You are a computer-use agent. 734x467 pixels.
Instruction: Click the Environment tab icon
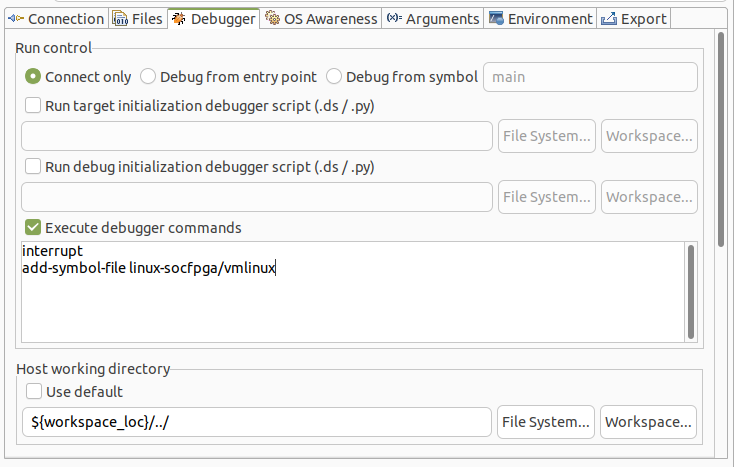[495, 18]
